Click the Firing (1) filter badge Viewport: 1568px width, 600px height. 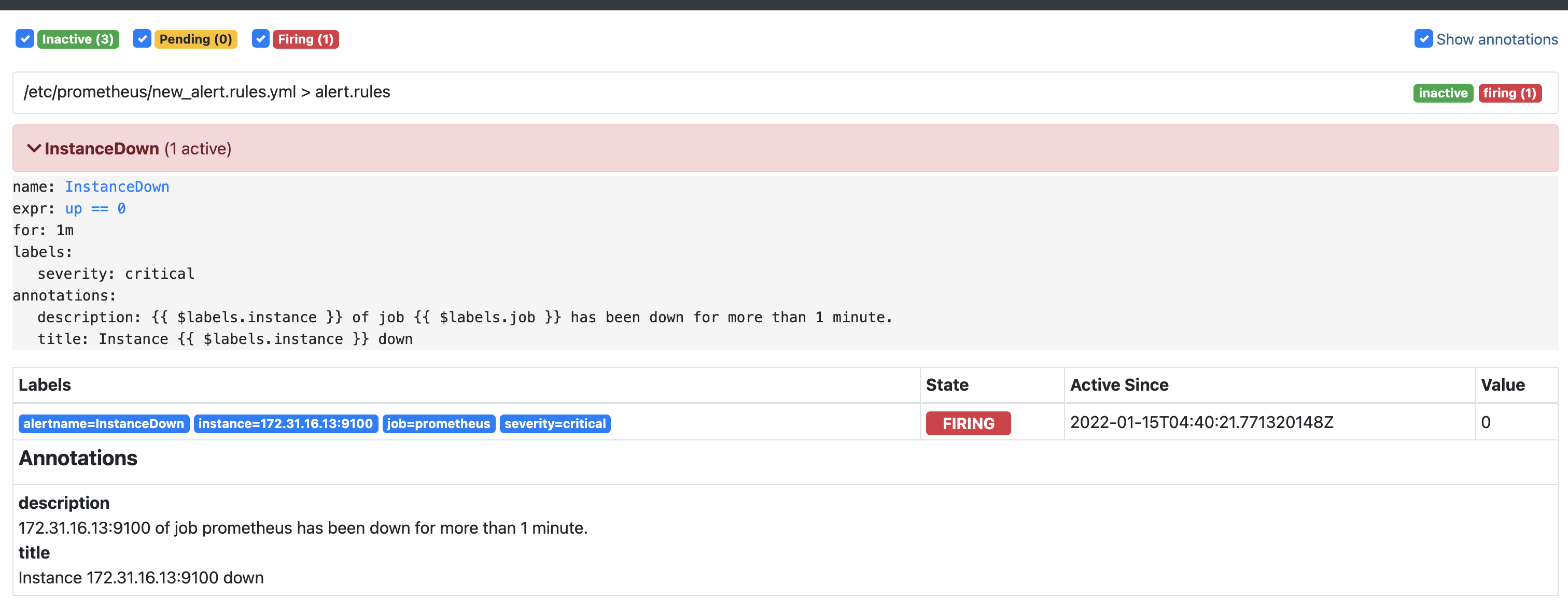pyautogui.click(x=305, y=38)
